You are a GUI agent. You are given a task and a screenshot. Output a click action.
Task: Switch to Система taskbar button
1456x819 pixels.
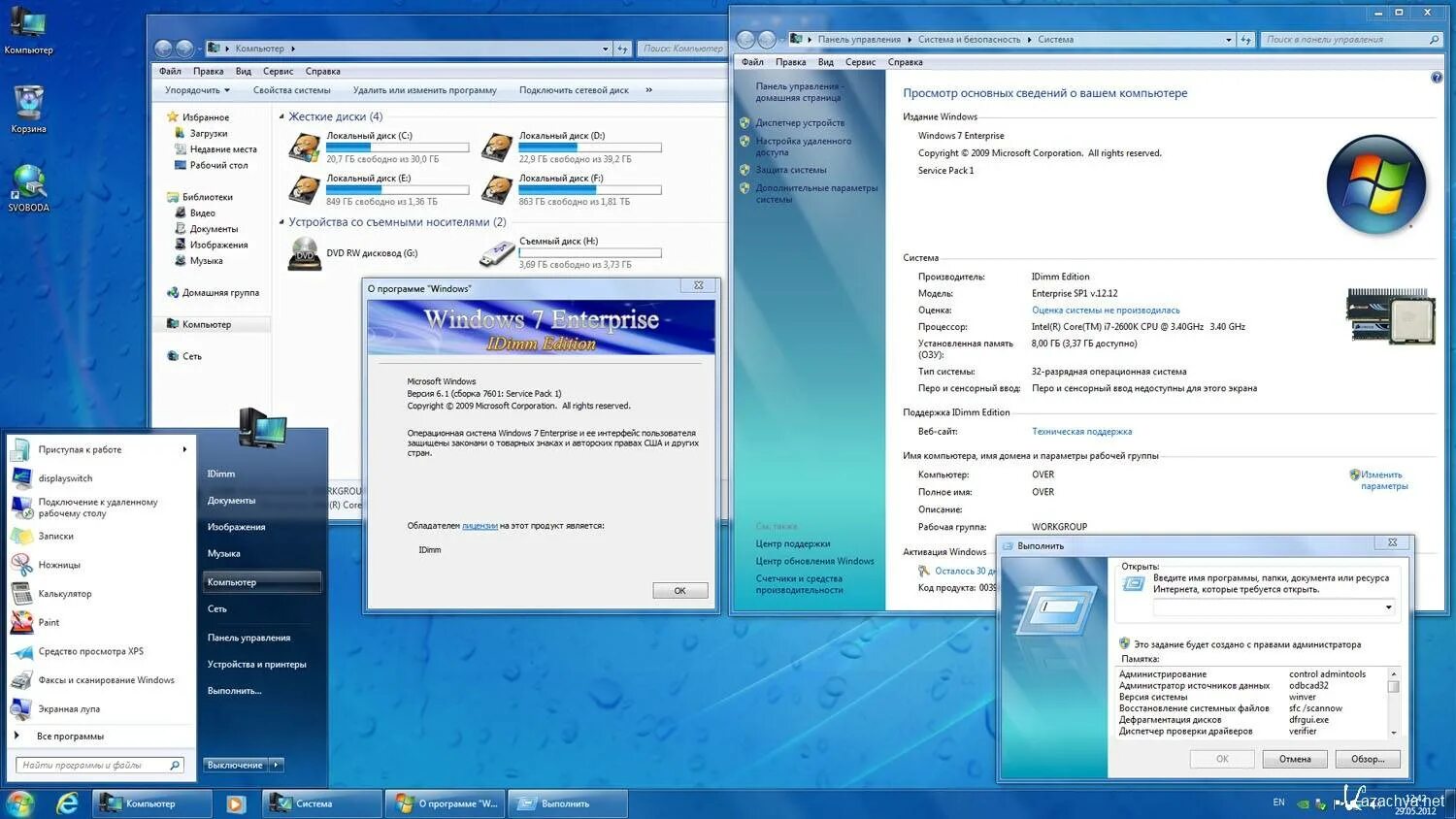pyautogui.click(x=320, y=803)
